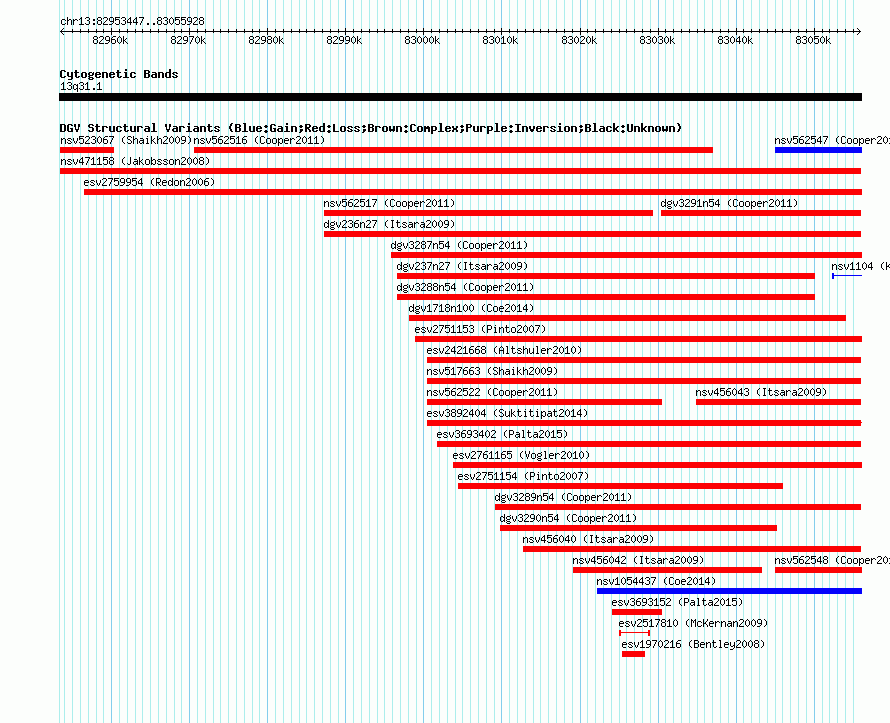Click the 82960k ruler tick label
Viewport: 890px width, 723px height.
click(110, 40)
